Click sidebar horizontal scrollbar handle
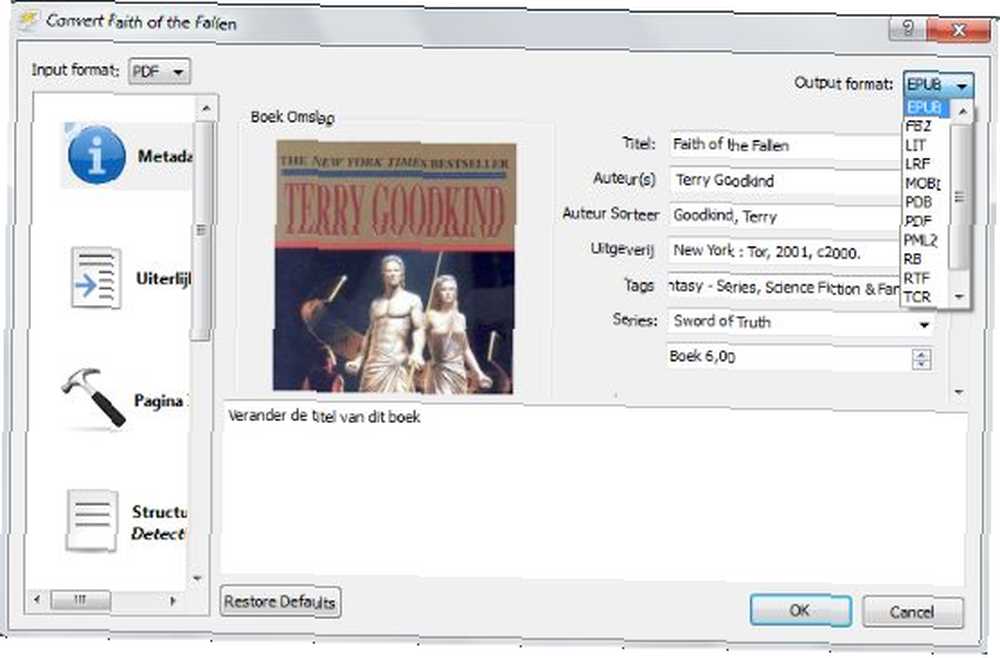 click(x=80, y=600)
